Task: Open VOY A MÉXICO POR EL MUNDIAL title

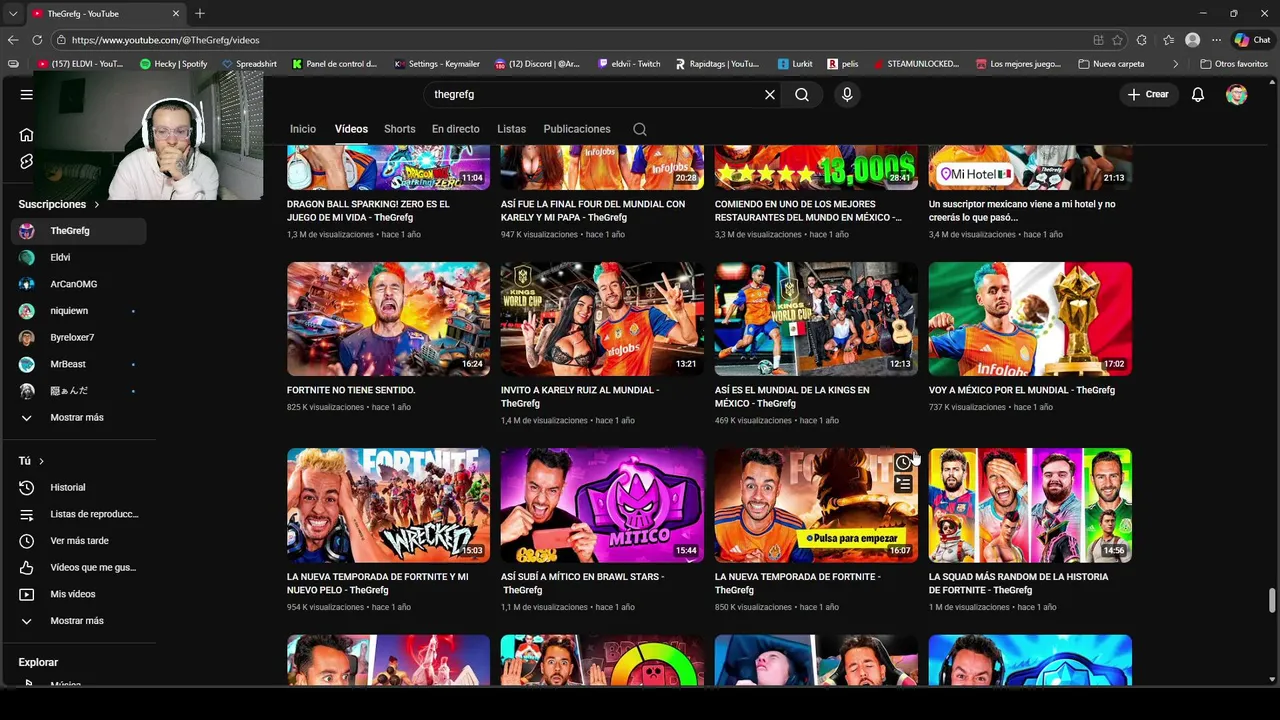Action: pos(1021,390)
